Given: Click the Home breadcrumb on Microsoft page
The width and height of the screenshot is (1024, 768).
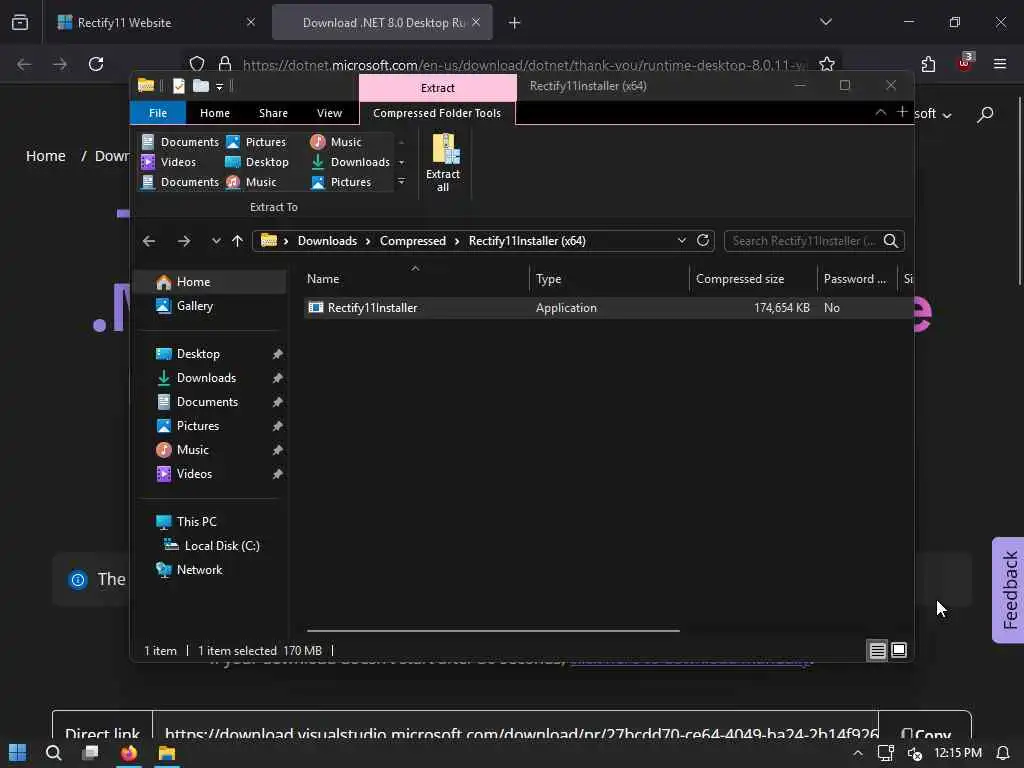Looking at the screenshot, I should (x=46, y=156).
